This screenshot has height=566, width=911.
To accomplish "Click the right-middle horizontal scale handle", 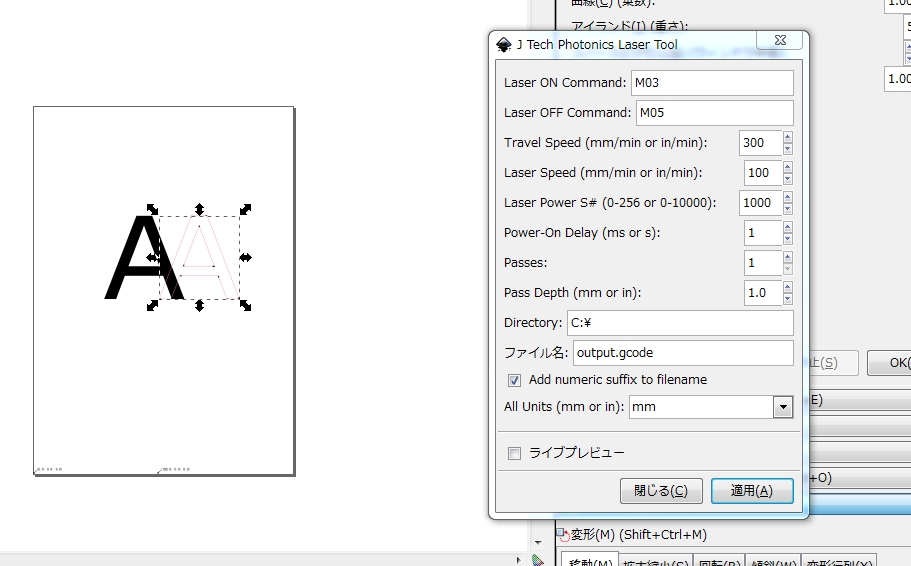I will click(x=246, y=257).
